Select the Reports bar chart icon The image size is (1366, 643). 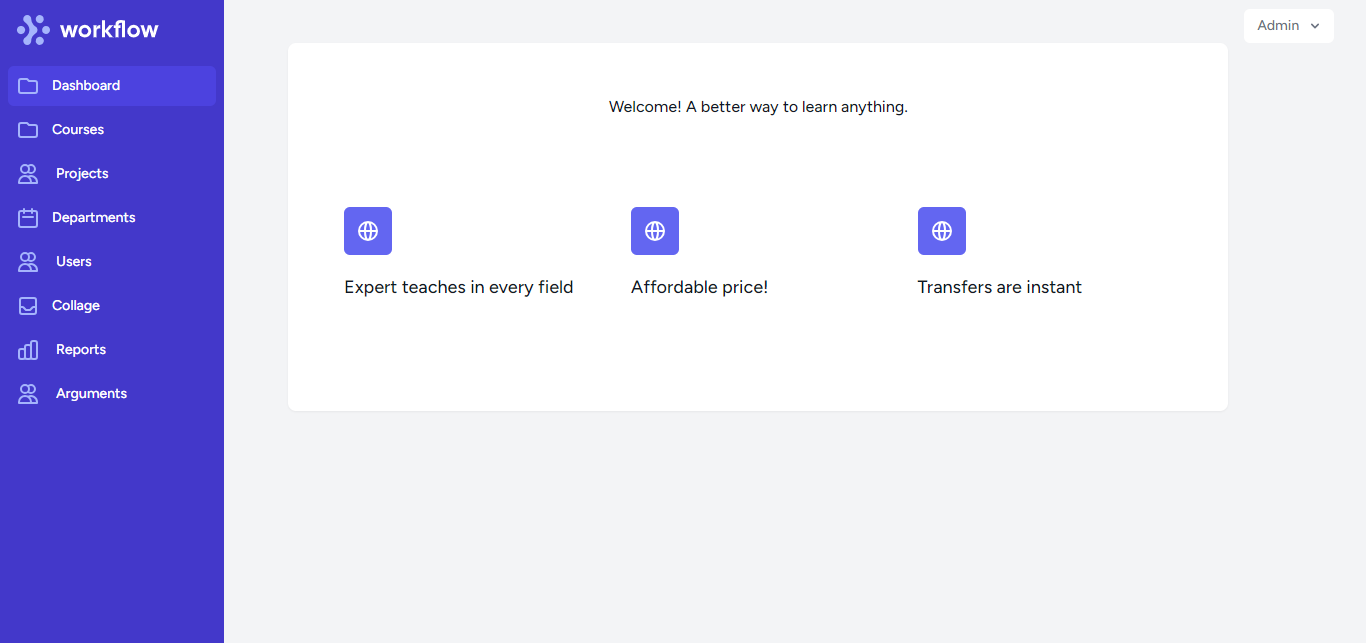coord(28,349)
